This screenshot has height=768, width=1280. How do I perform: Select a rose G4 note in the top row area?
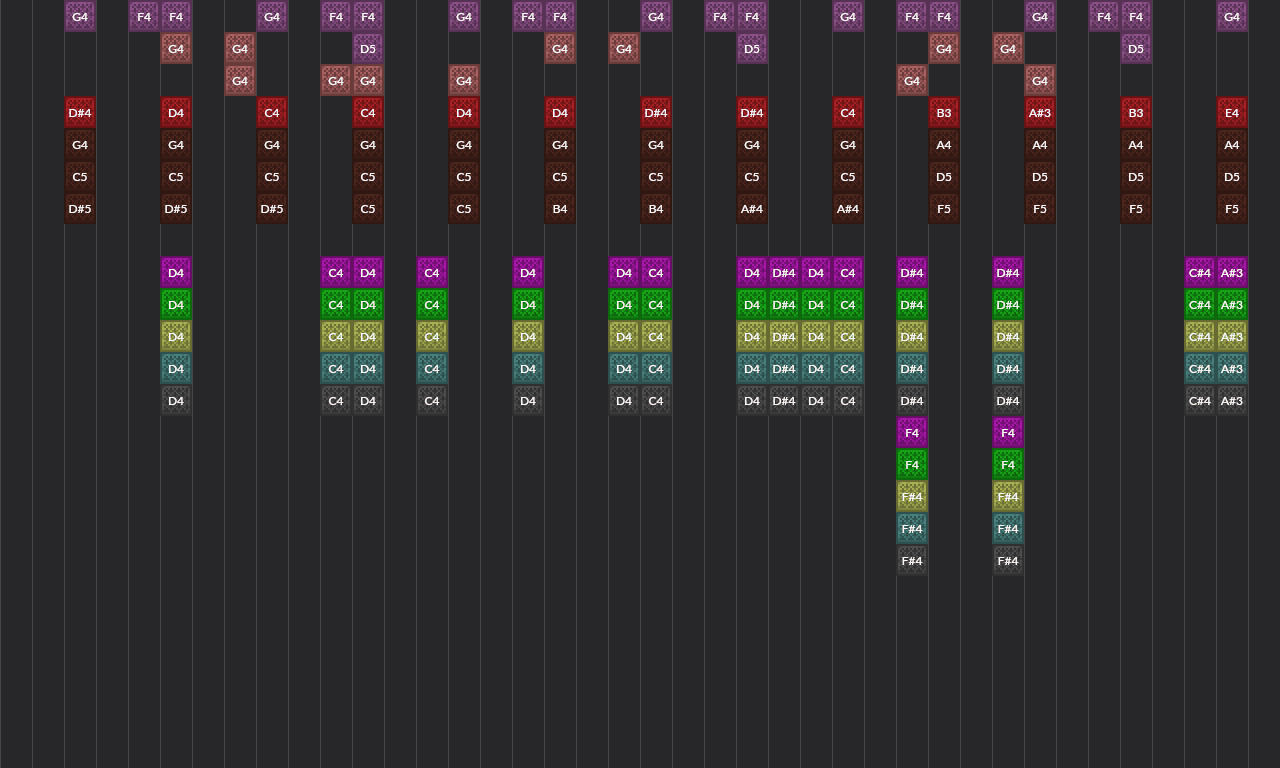[x=560, y=48]
